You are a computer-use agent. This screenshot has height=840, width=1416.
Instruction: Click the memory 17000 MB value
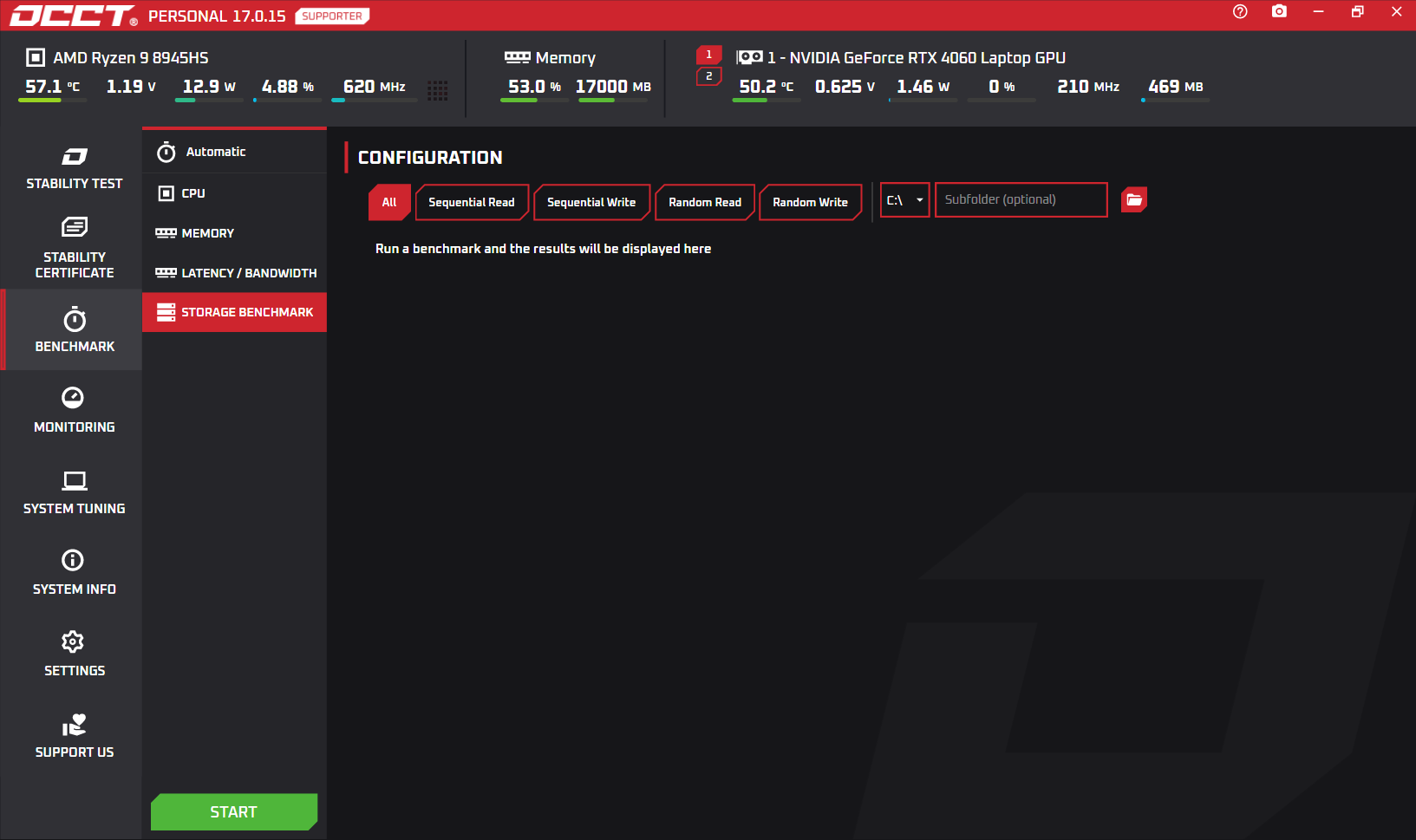point(613,87)
